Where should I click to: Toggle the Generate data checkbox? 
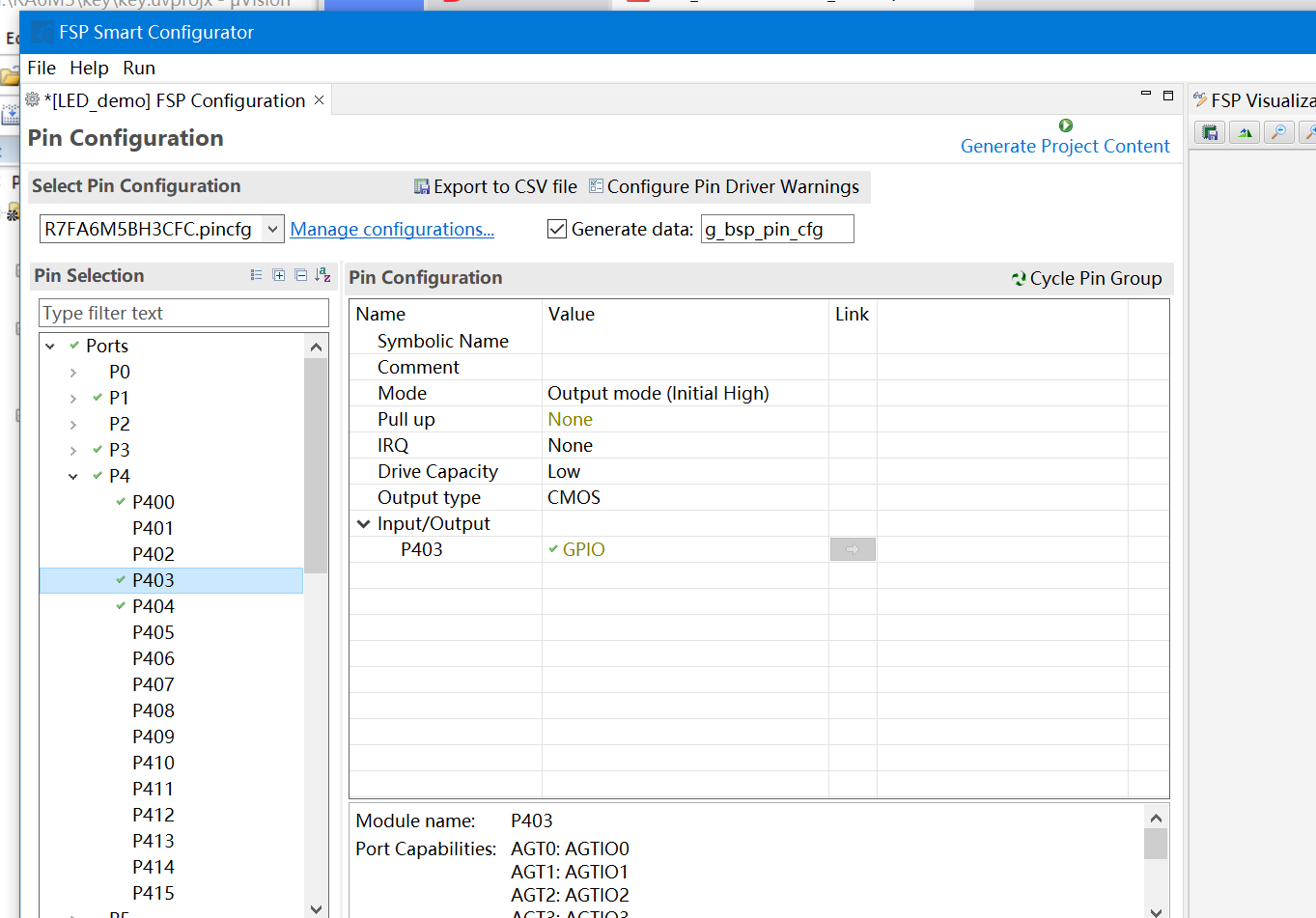pos(557,229)
